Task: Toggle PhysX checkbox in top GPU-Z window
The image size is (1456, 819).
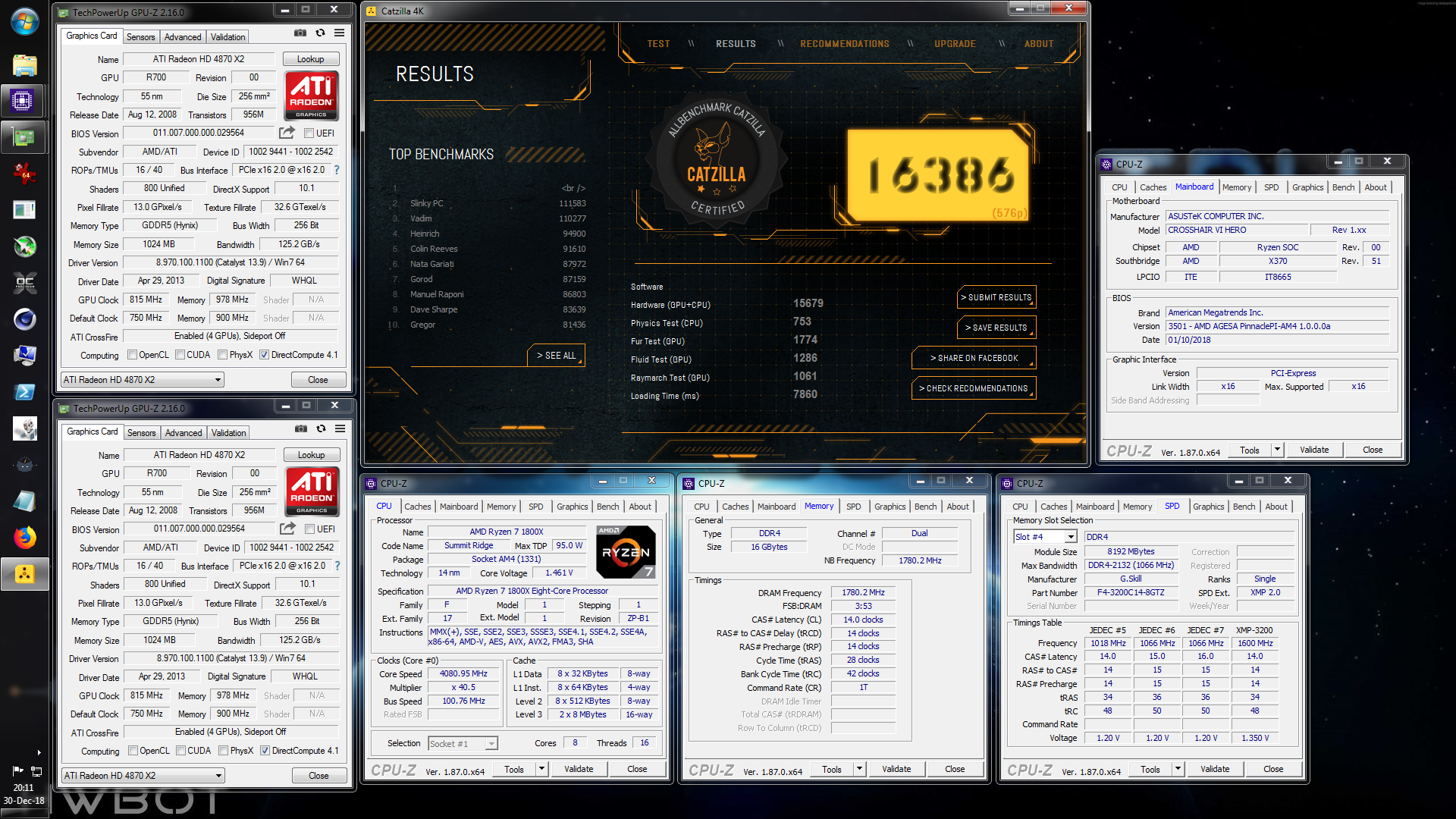Action: point(222,355)
